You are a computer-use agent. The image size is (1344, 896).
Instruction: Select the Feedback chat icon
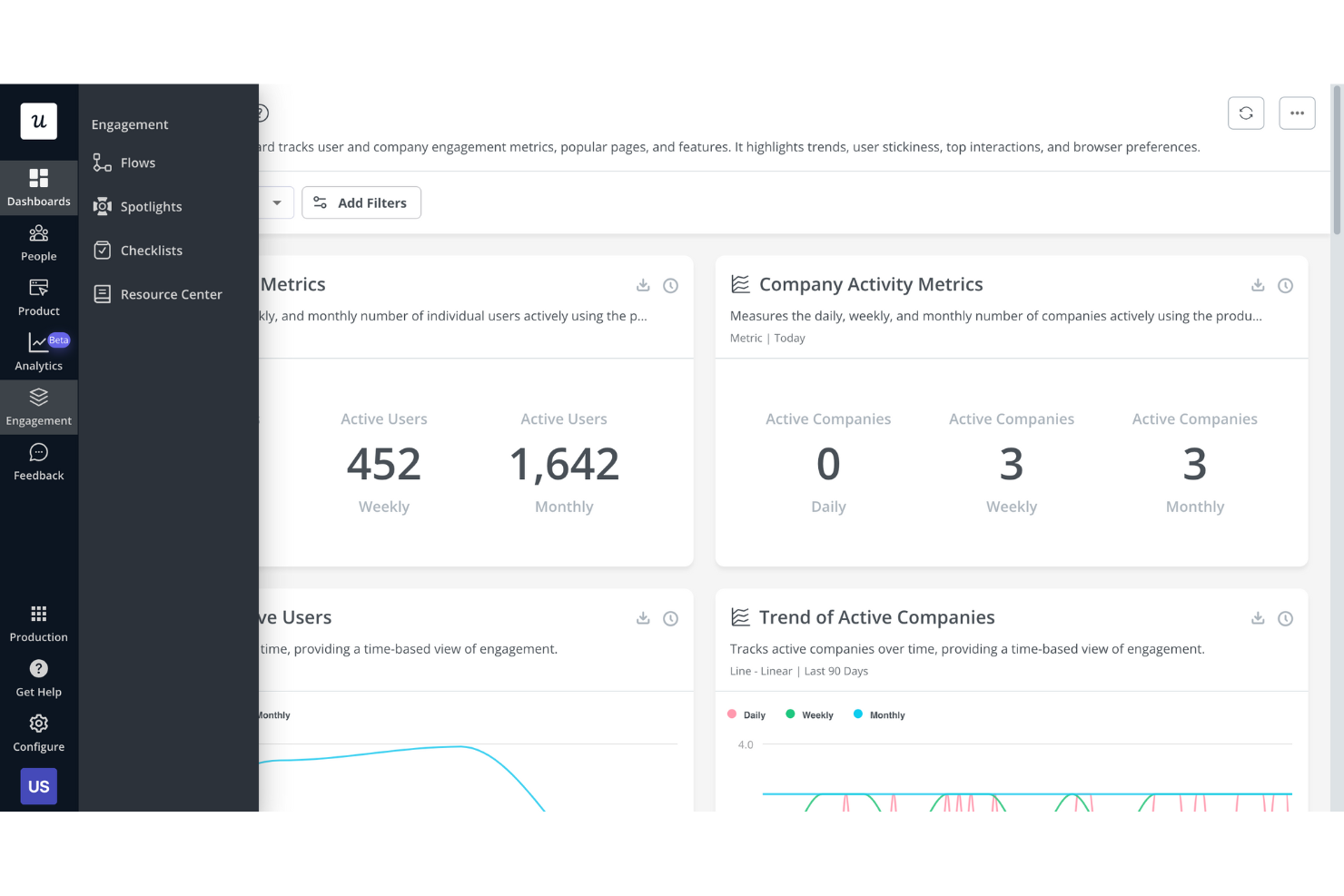(x=38, y=461)
